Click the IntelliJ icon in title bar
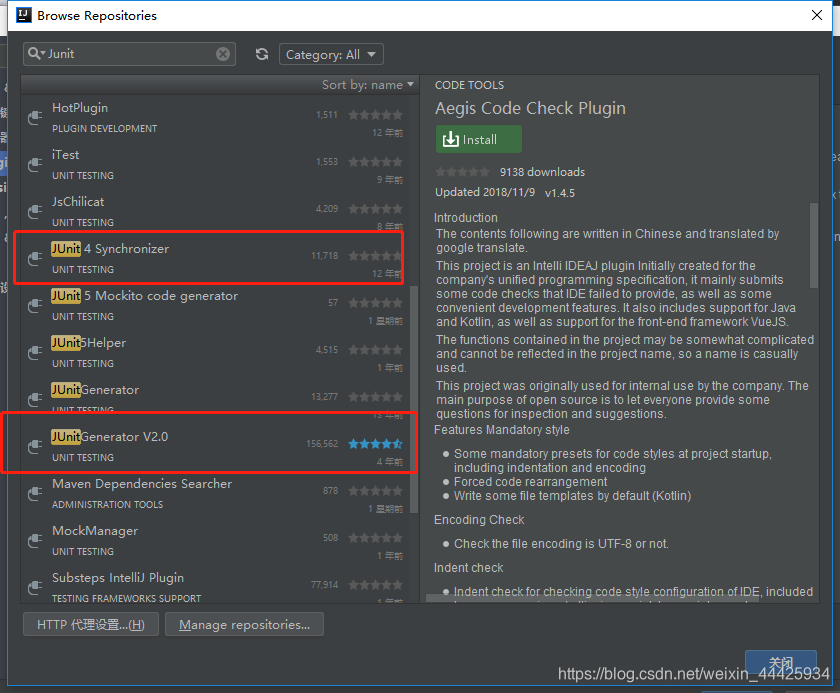Screen dimensions: 840x693 tap(24, 15)
